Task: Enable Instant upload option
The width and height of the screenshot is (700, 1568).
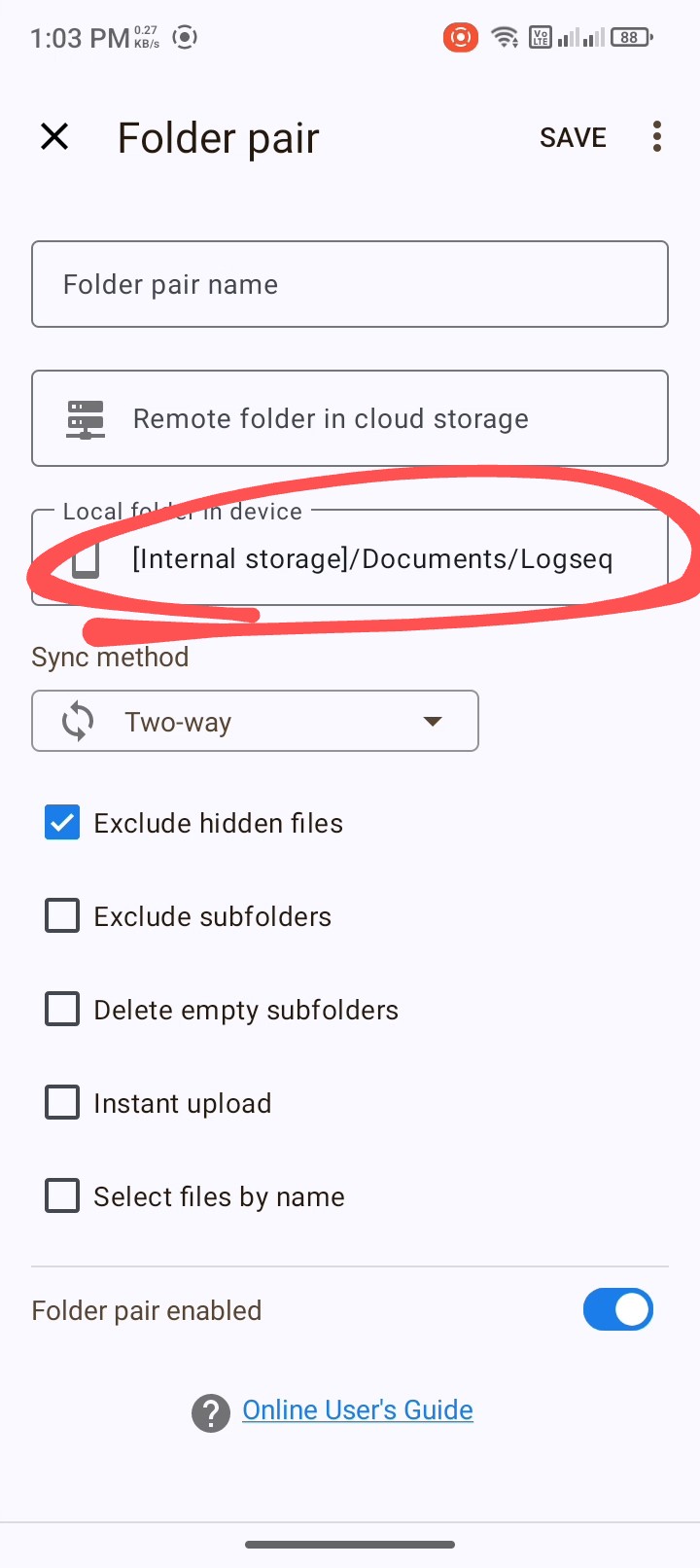Action: [62, 1103]
